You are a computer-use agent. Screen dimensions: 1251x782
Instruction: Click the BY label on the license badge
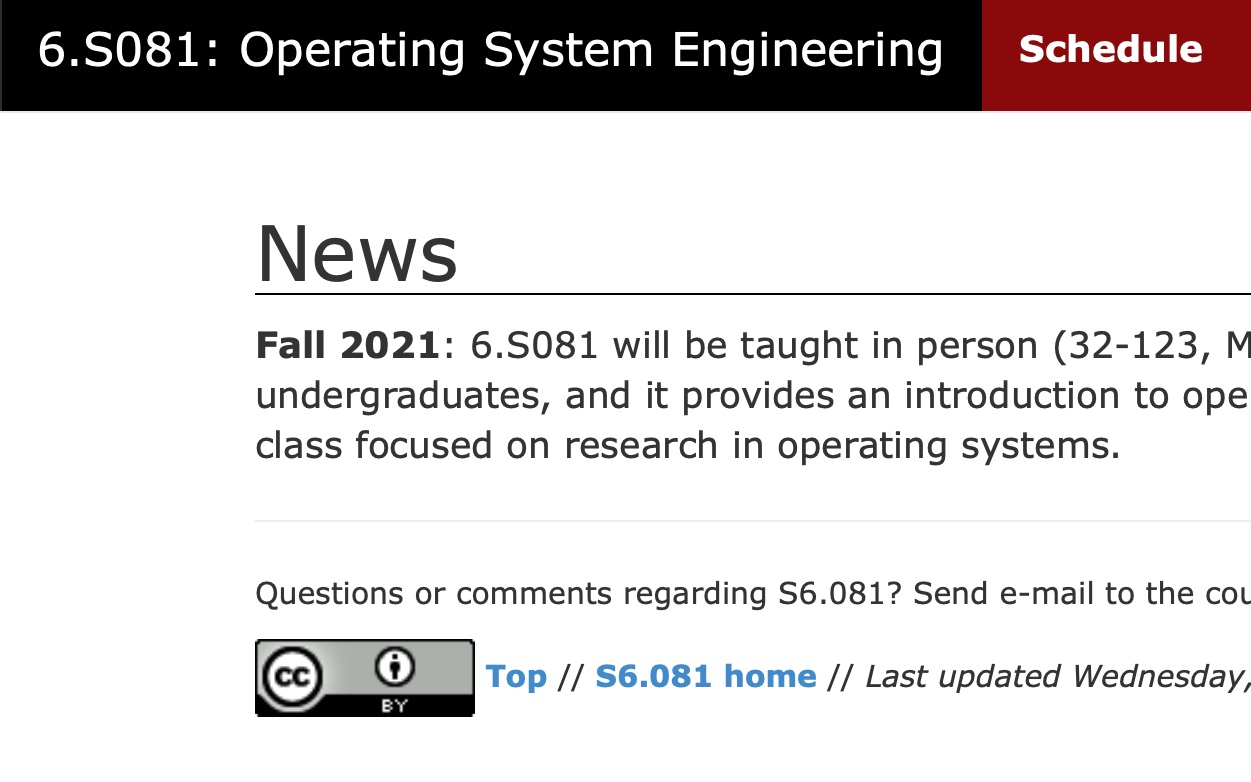[x=394, y=704]
